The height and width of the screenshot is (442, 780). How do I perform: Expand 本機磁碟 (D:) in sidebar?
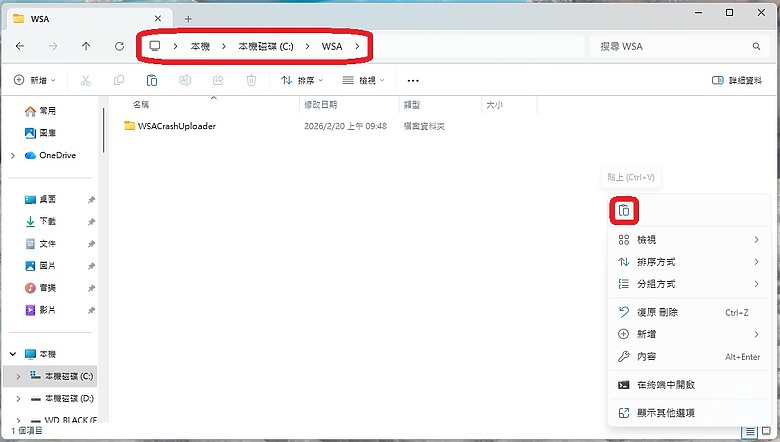coord(18,399)
